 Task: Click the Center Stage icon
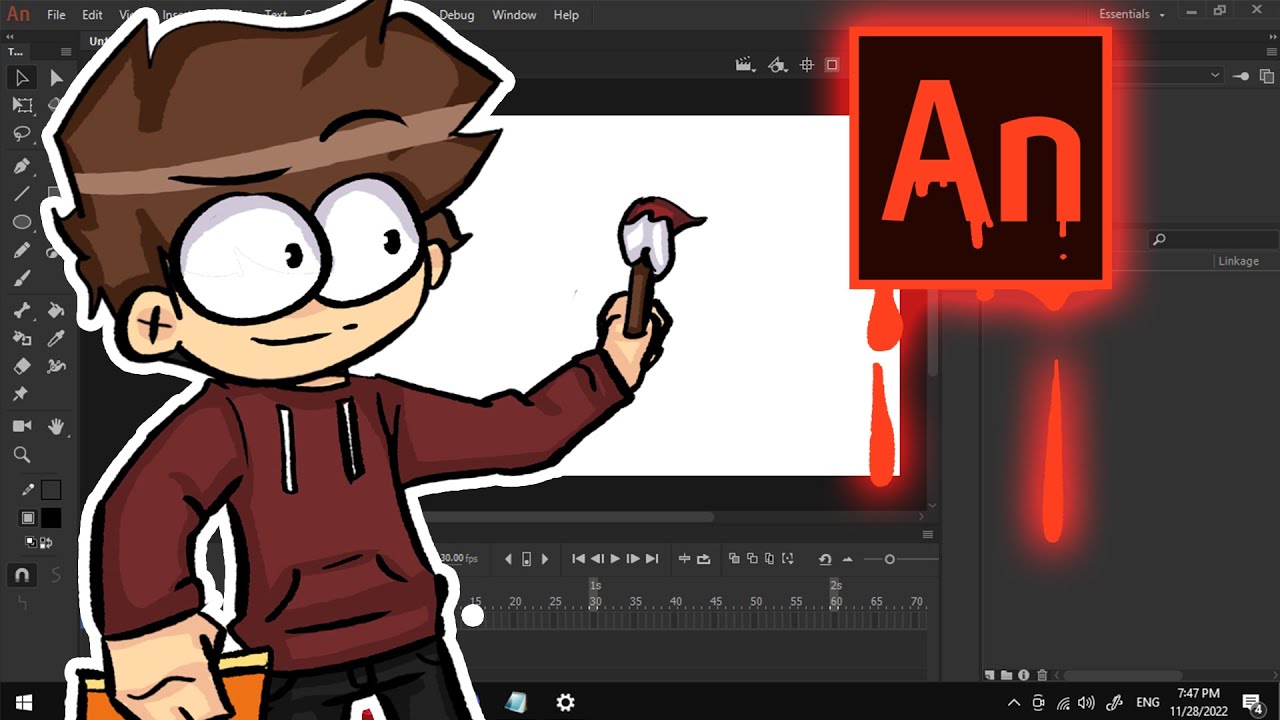click(807, 65)
